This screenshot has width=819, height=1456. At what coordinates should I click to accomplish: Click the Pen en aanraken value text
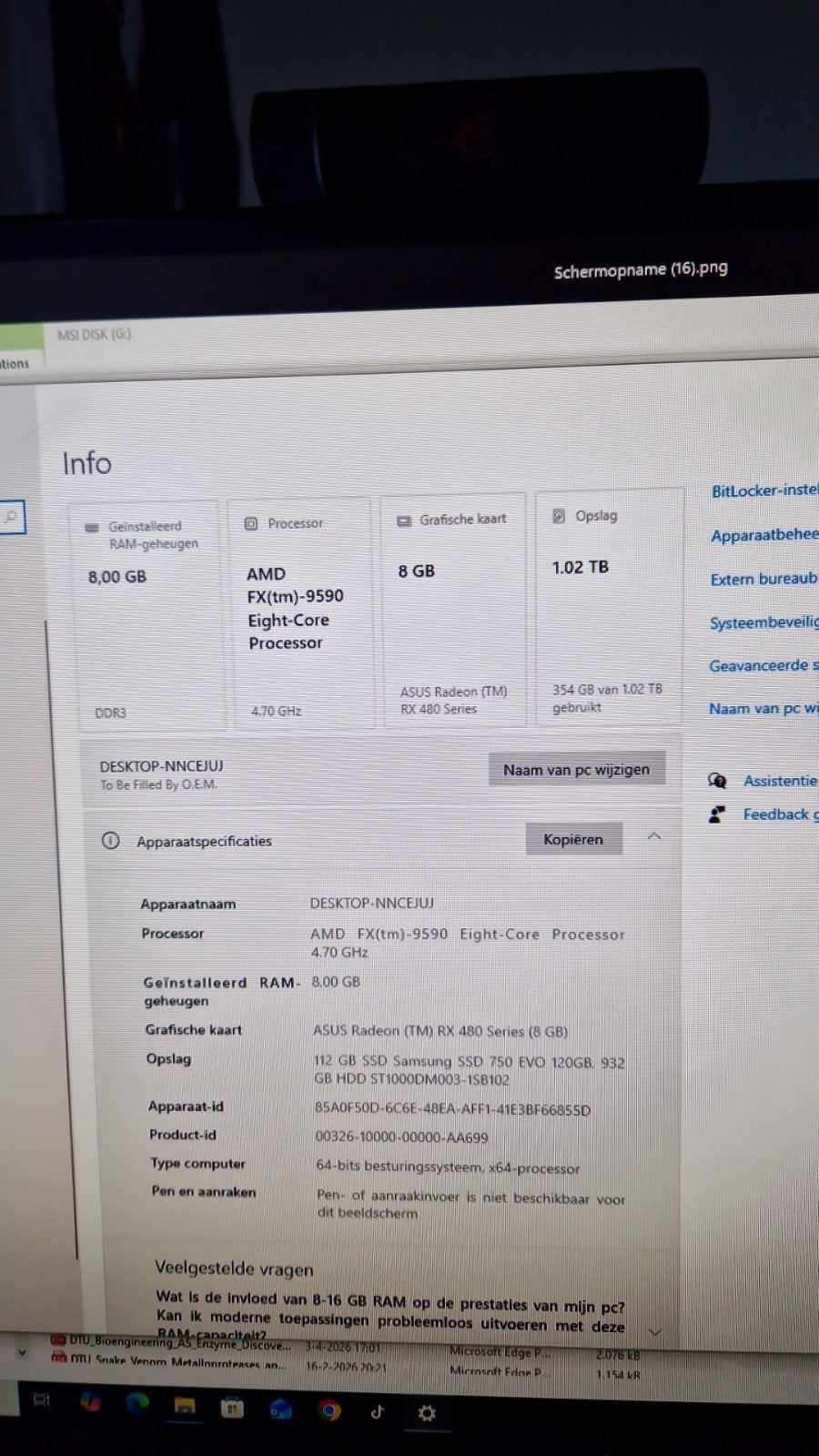[471, 1205]
